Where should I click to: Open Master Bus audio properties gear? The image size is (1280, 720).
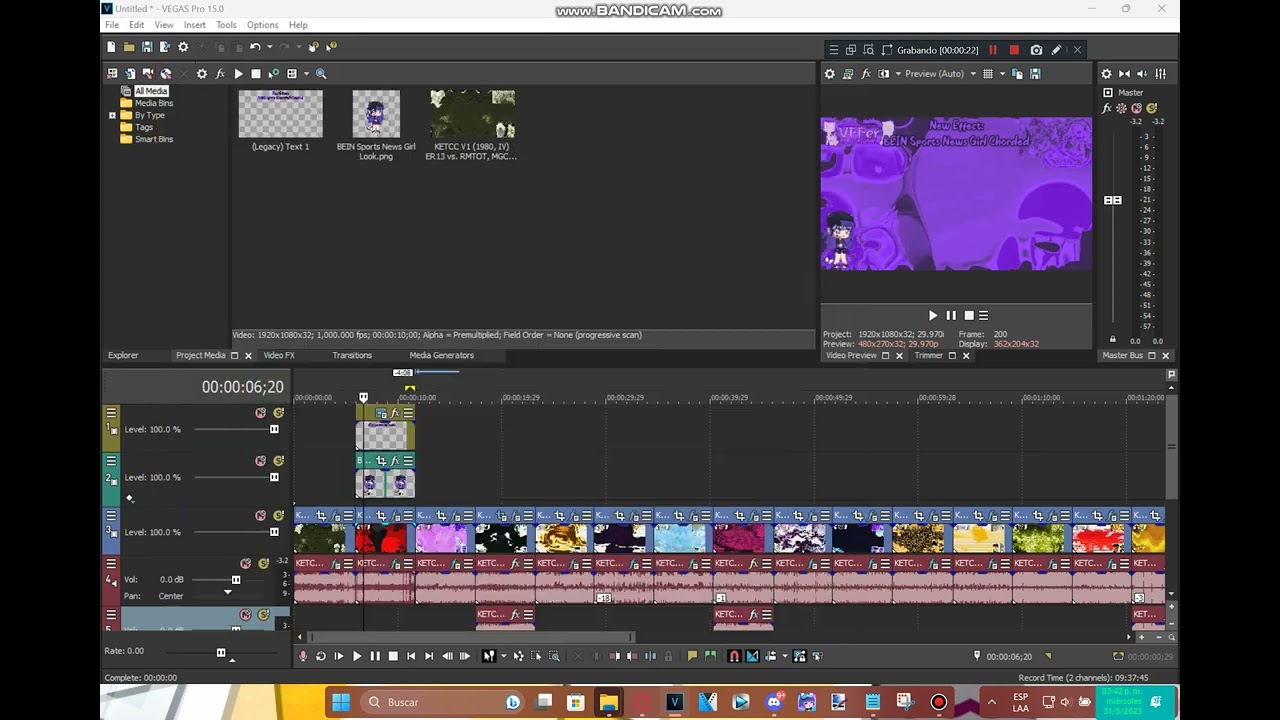1106,74
